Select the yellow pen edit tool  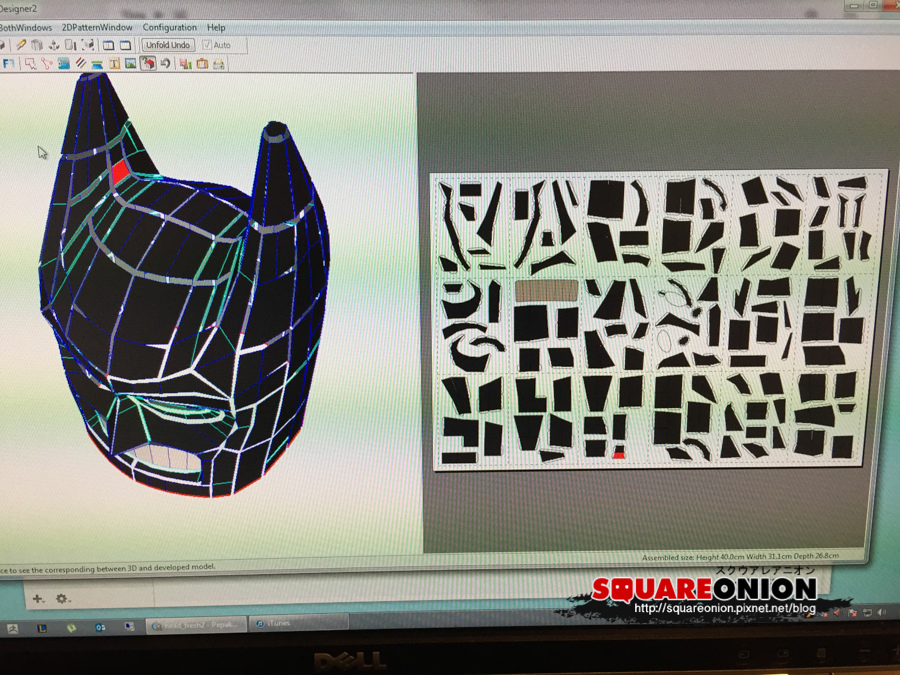click(x=21, y=45)
